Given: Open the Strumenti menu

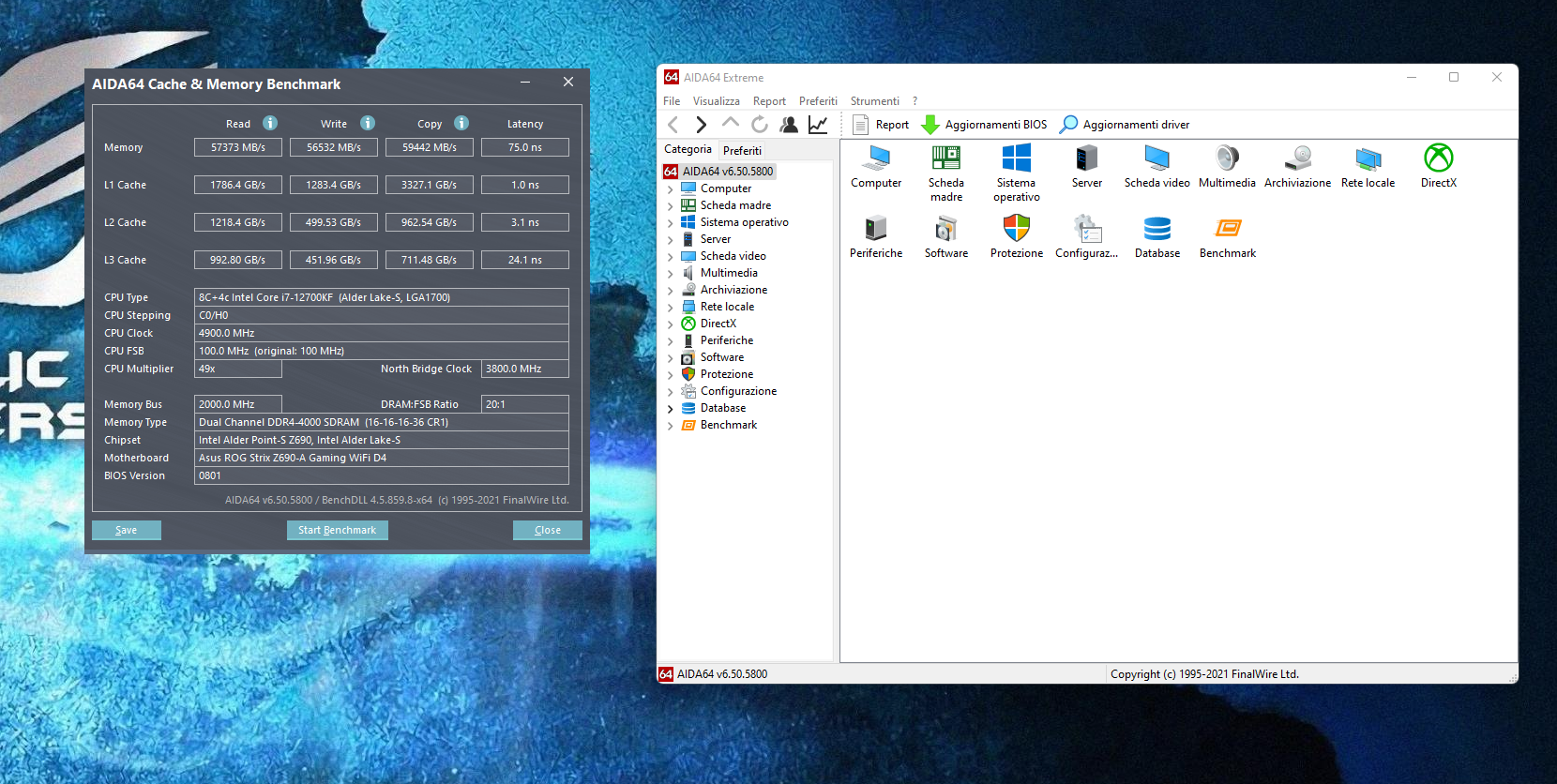Looking at the screenshot, I should tap(874, 101).
